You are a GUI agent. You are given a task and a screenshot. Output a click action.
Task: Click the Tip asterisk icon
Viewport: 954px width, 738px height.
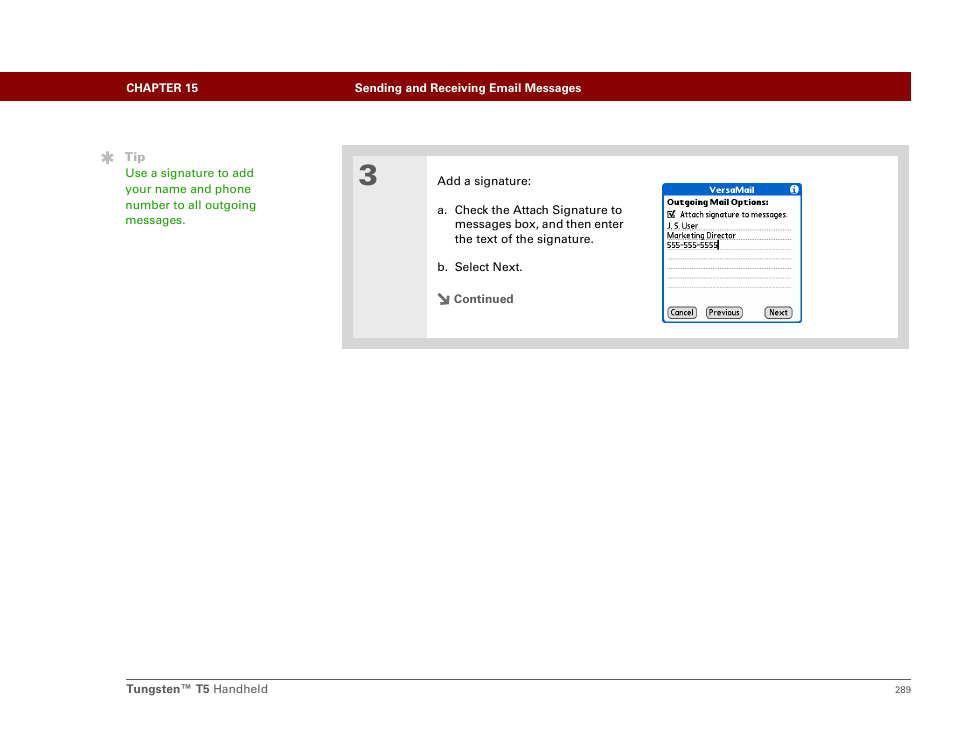coord(107,158)
